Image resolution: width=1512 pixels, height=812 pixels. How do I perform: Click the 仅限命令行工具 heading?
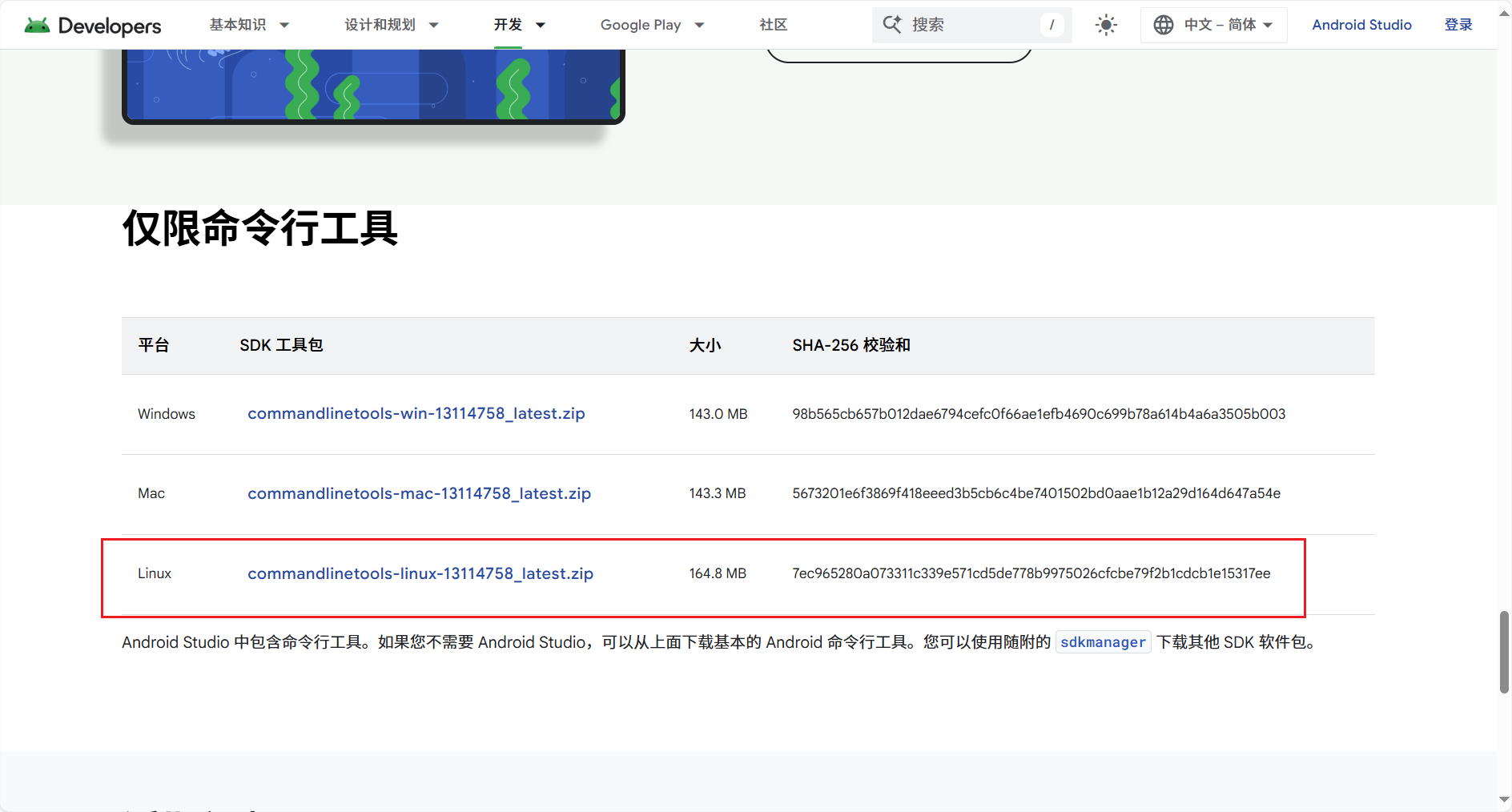[260, 228]
